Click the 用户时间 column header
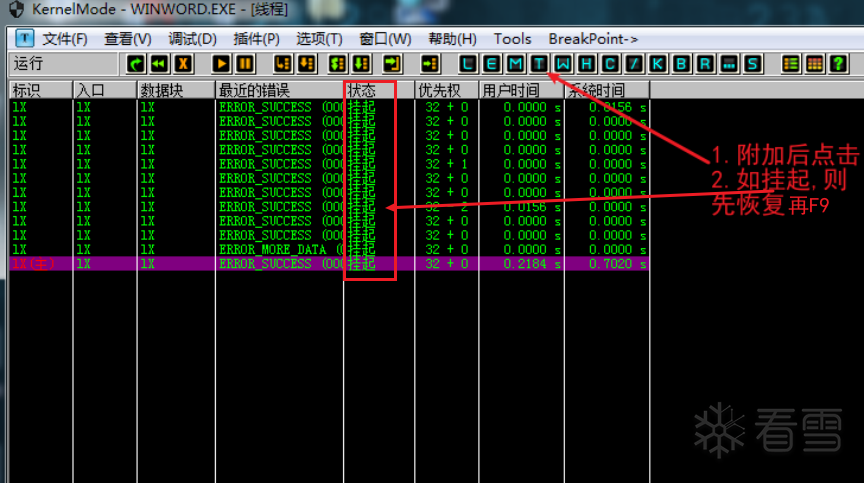Viewport: 864px width, 483px height. coord(522,90)
